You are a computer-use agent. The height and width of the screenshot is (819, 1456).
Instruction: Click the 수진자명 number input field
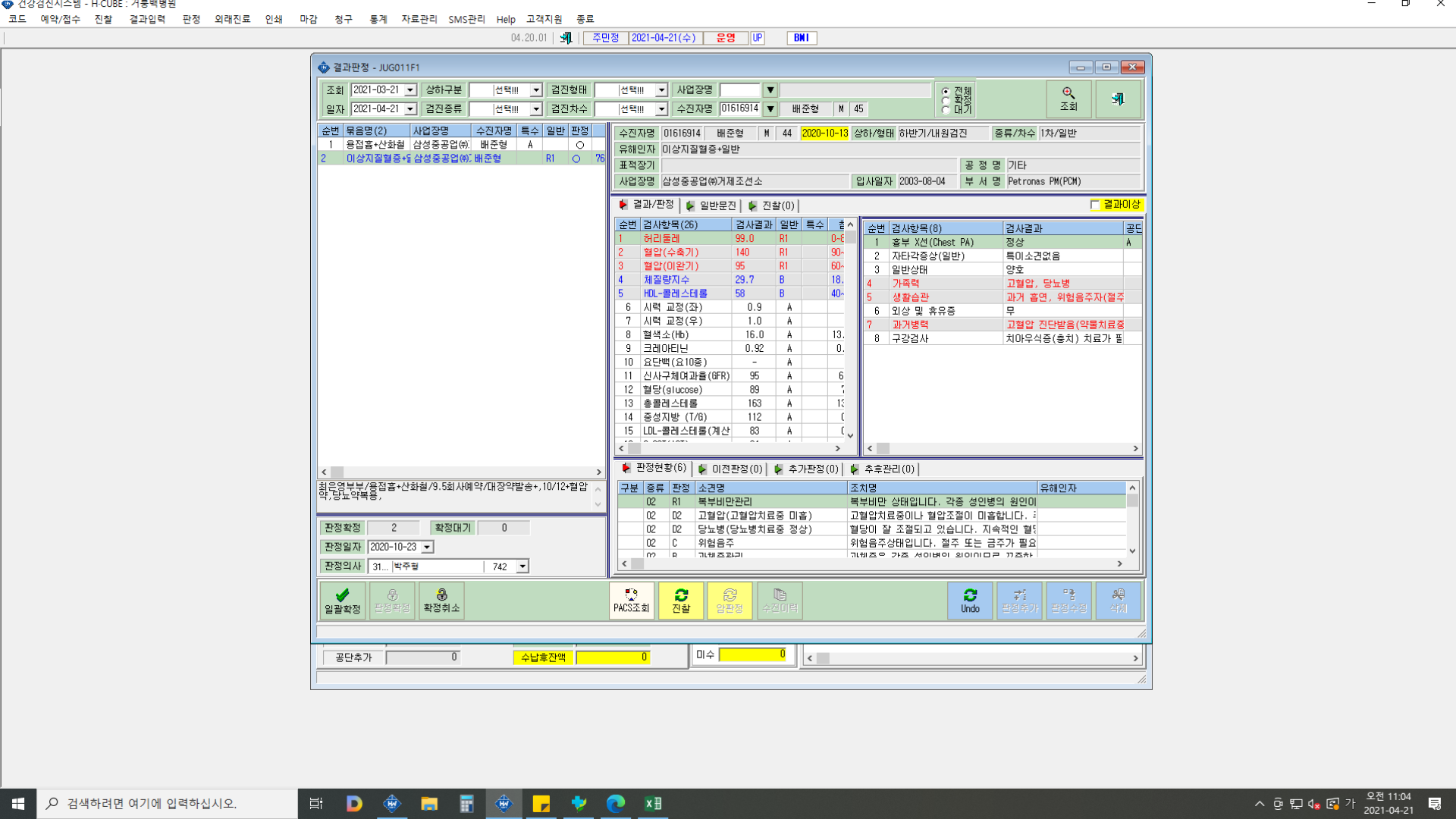pyautogui.click(x=739, y=109)
